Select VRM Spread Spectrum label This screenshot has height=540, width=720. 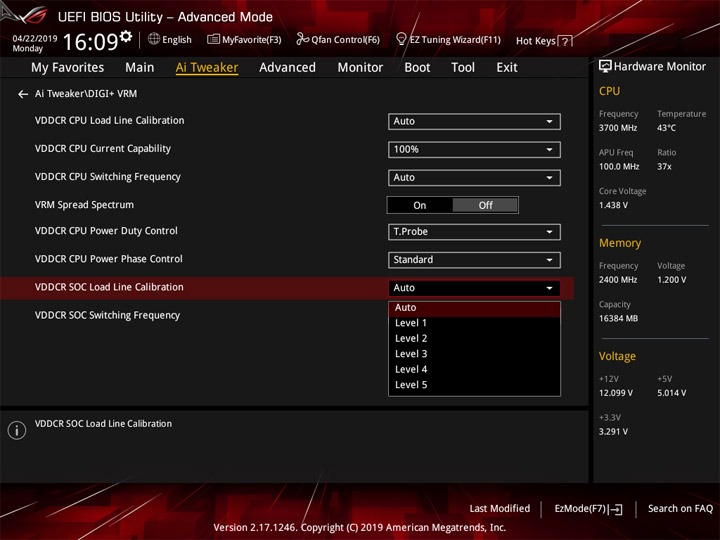(84, 205)
